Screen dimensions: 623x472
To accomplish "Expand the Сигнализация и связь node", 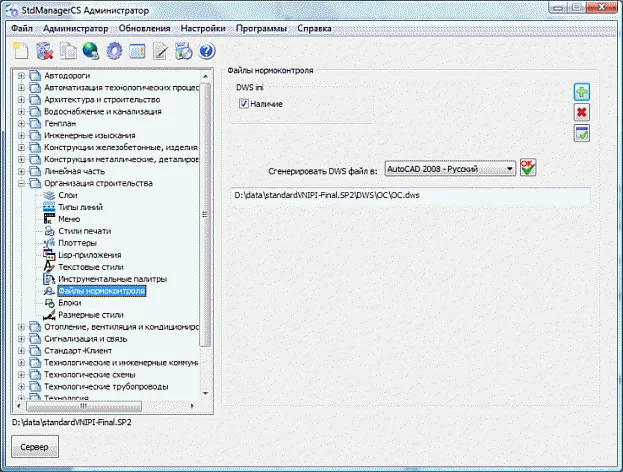I will [x=22, y=338].
